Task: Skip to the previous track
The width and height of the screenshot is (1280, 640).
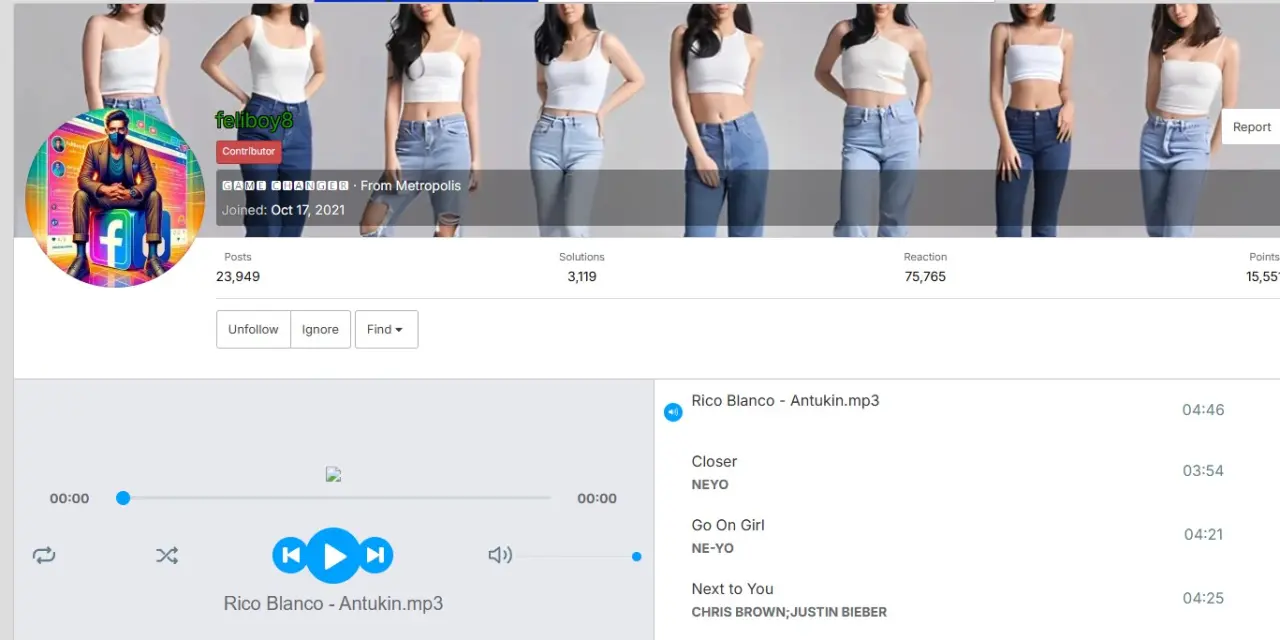Action: [290, 555]
